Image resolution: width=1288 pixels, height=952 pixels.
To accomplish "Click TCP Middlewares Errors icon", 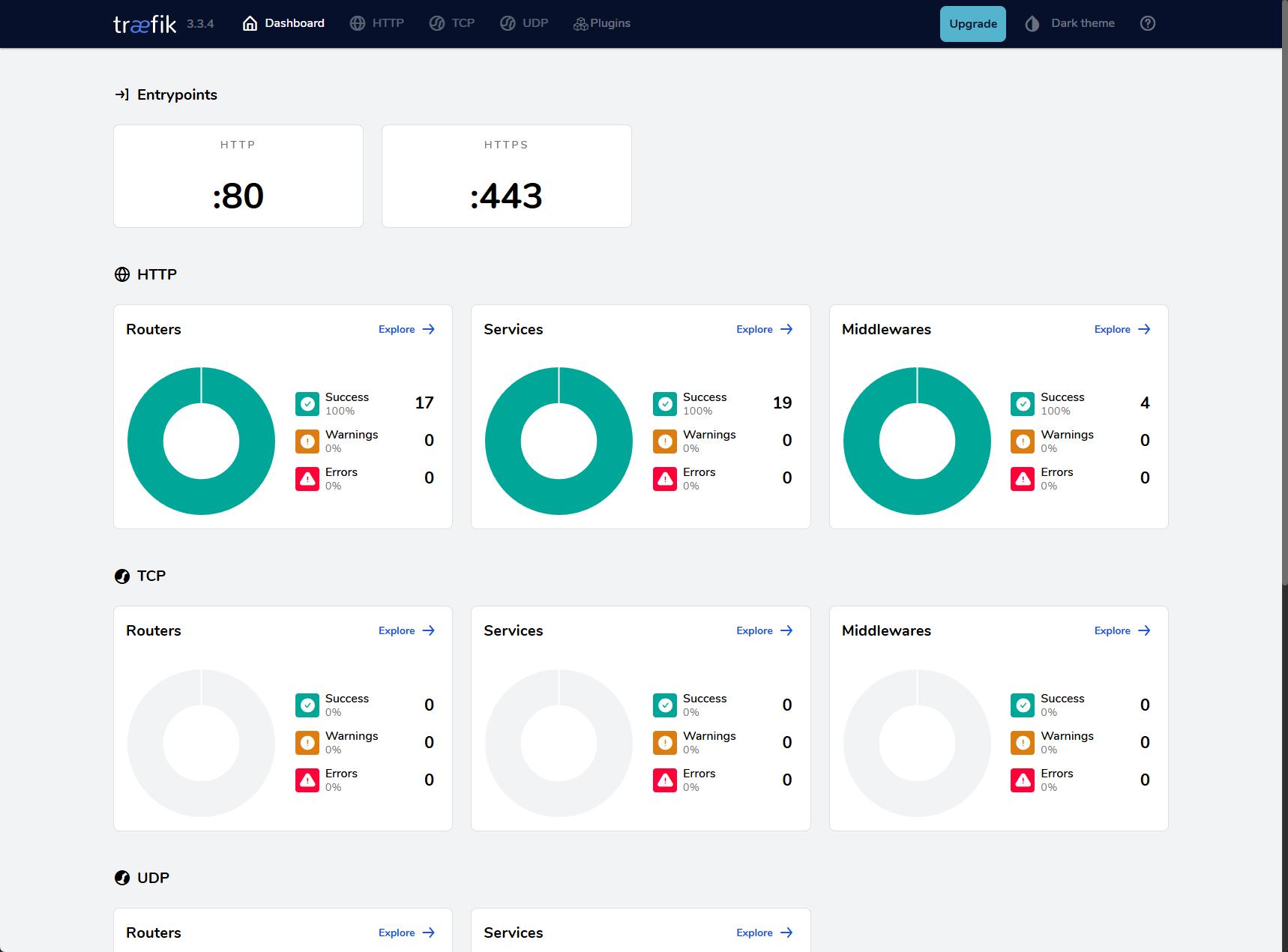I will click(x=1023, y=780).
